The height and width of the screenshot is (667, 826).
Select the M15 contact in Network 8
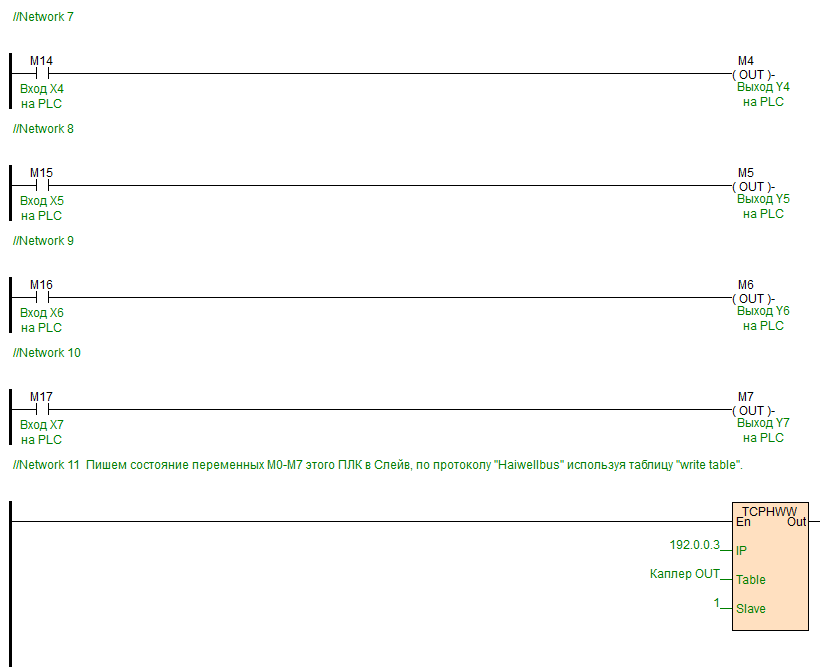click(x=42, y=185)
